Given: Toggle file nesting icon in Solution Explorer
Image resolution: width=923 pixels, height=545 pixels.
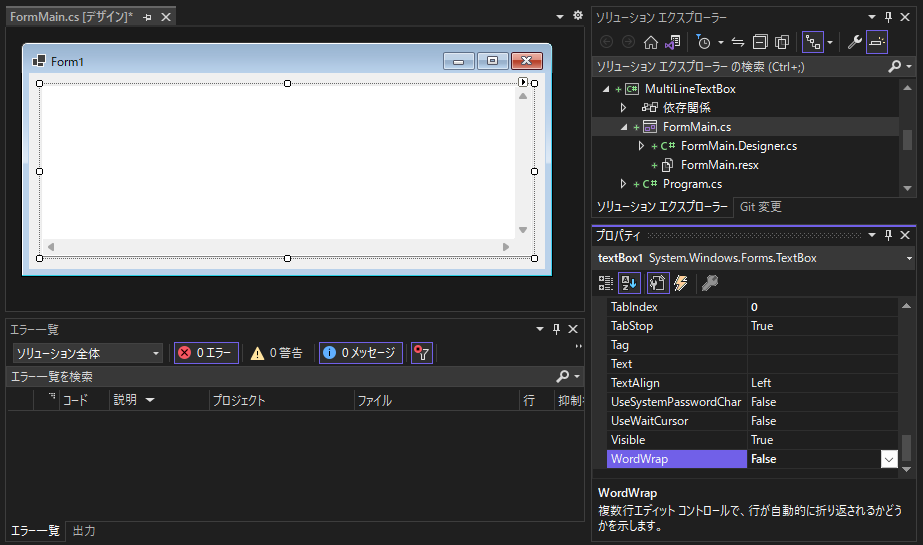Looking at the screenshot, I should (813, 42).
